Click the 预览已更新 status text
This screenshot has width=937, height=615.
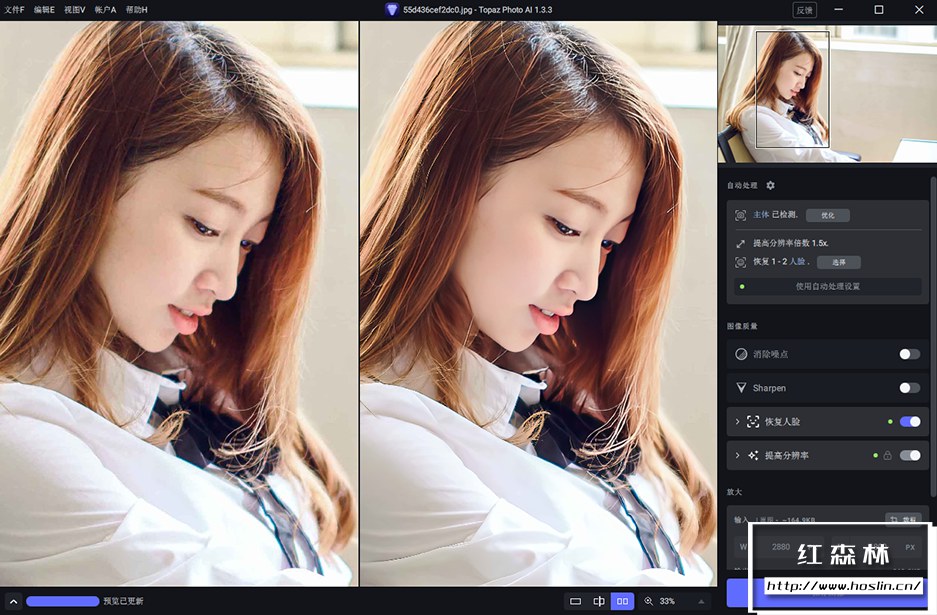[x=123, y=601]
